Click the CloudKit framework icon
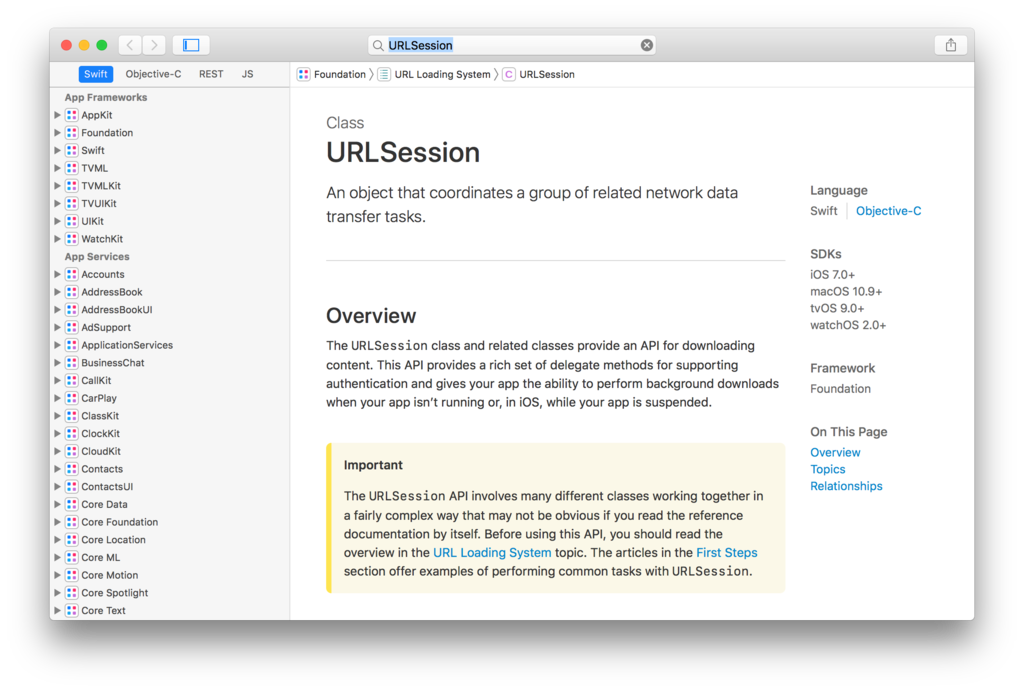1024x691 pixels. tap(72, 451)
